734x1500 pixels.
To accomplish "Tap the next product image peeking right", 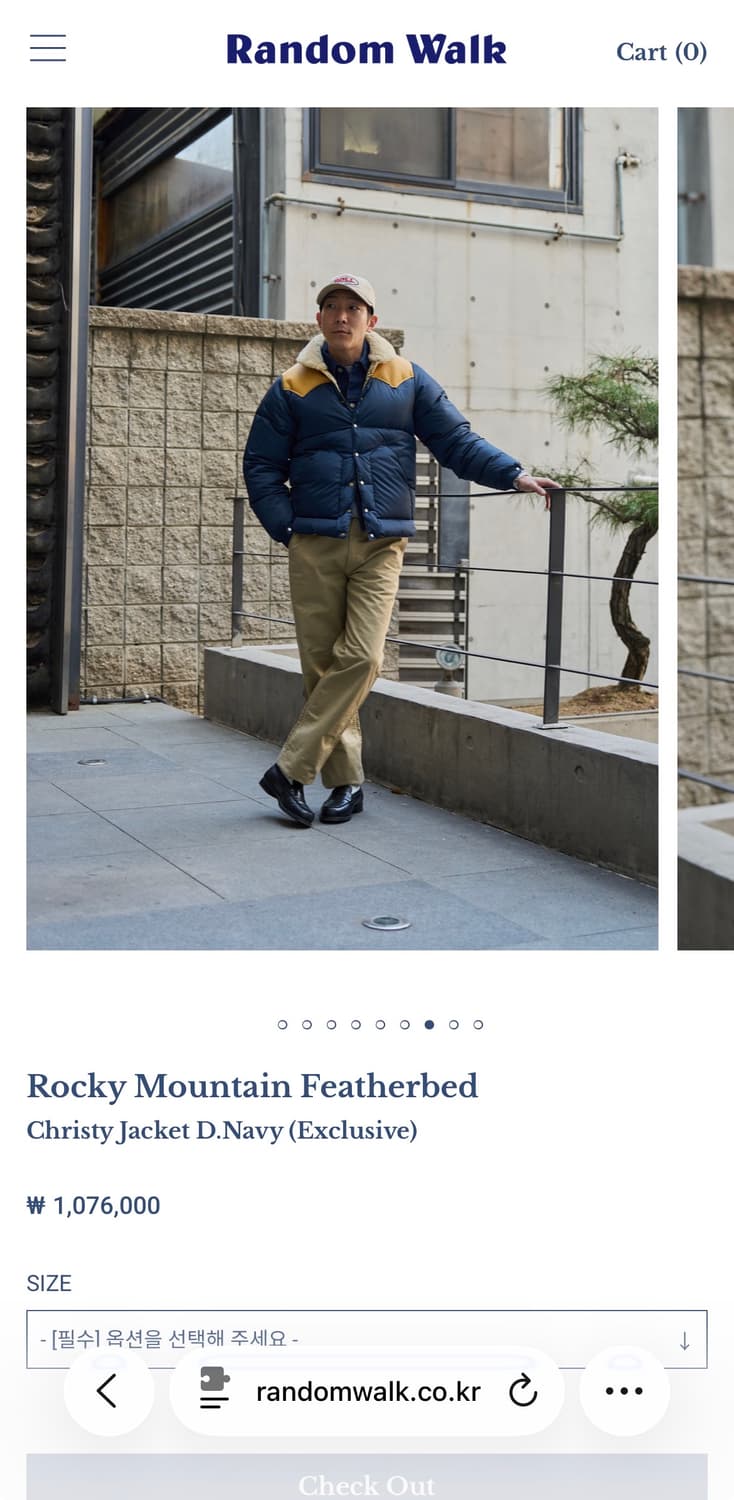I will [705, 528].
